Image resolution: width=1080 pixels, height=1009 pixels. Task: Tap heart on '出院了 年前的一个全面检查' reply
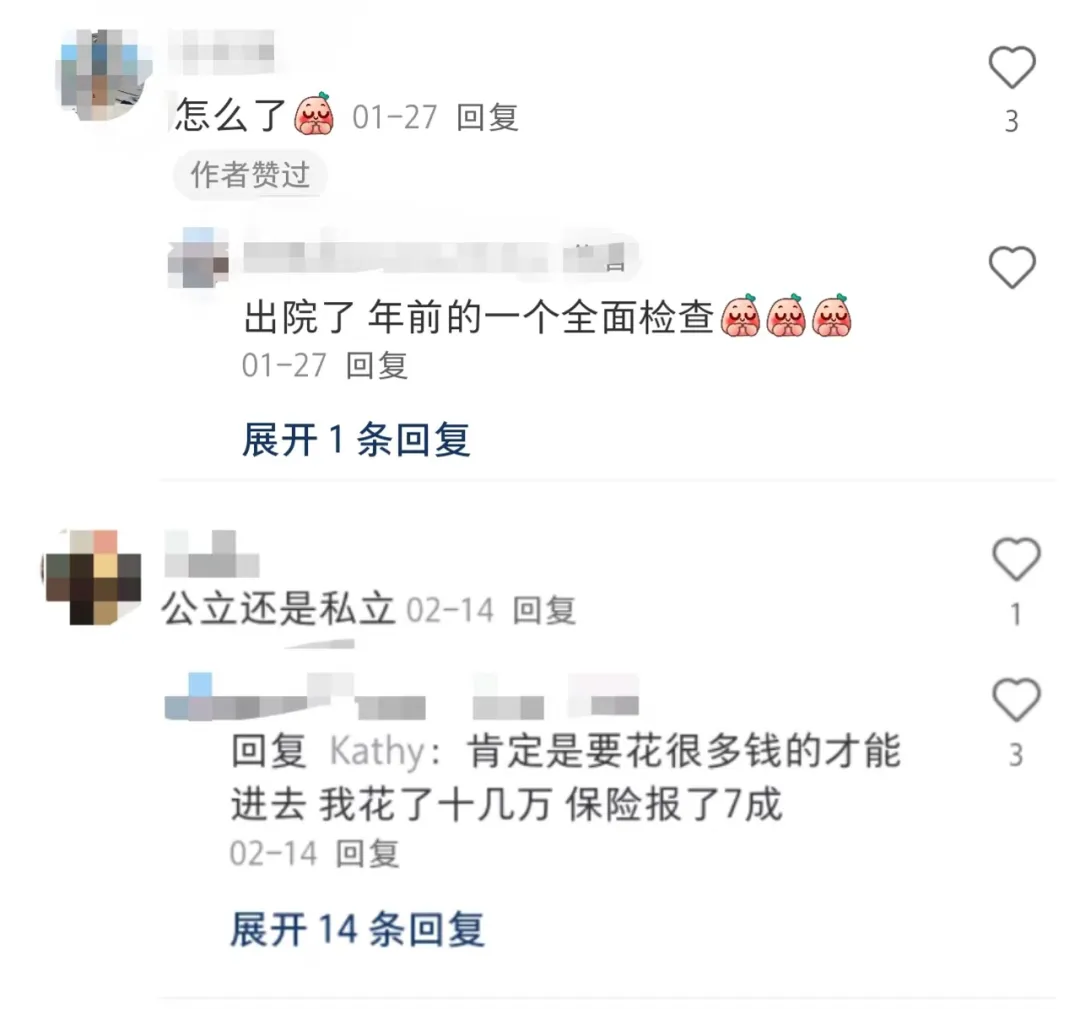(1012, 267)
